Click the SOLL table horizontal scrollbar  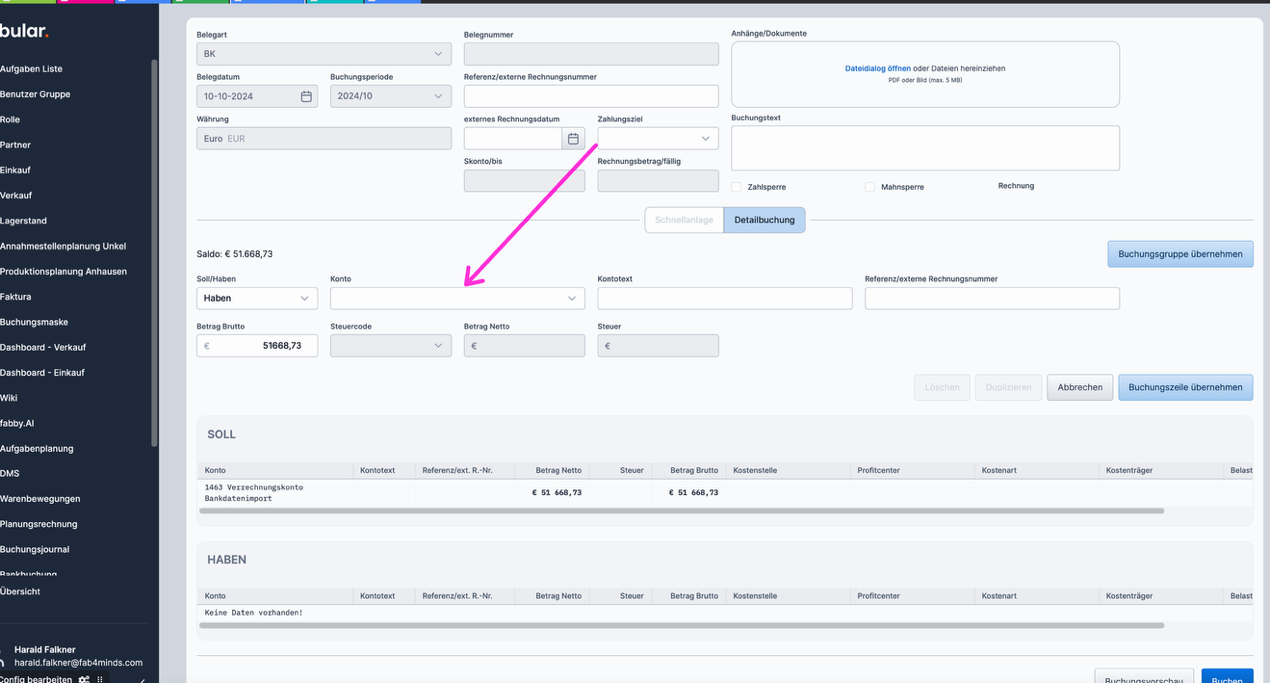click(x=681, y=511)
